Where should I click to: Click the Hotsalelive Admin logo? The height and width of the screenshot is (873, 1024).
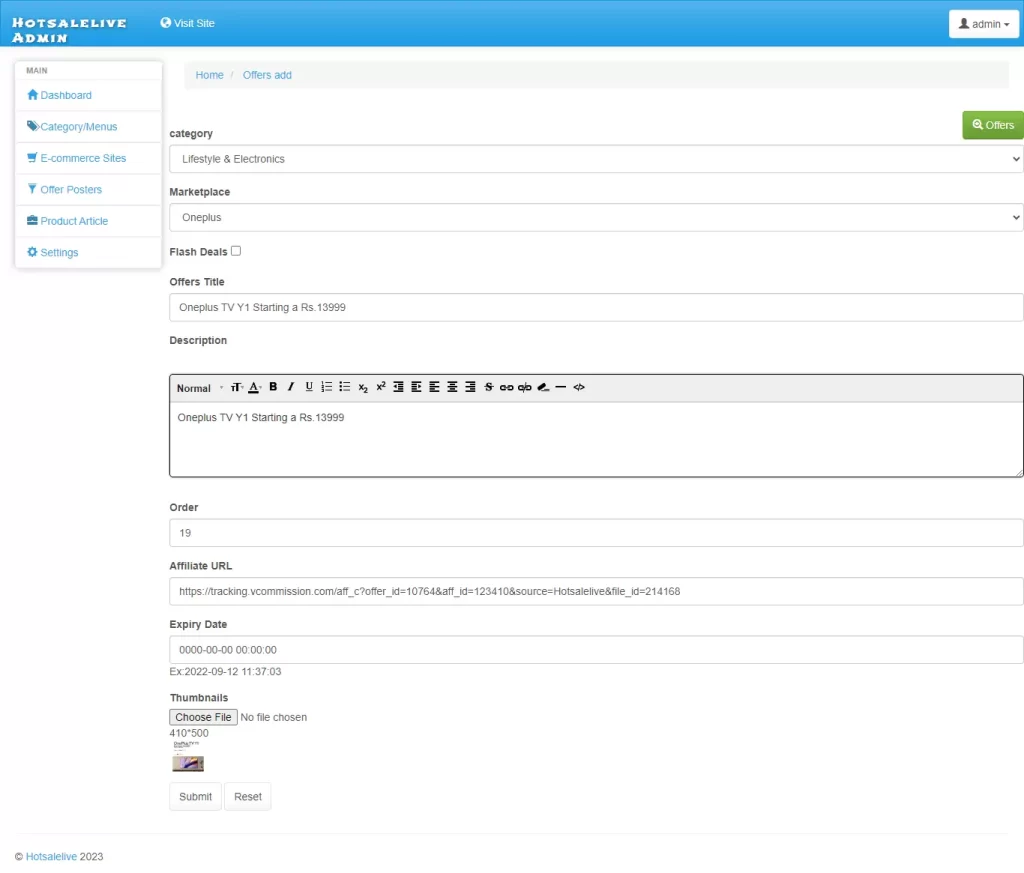69,30
